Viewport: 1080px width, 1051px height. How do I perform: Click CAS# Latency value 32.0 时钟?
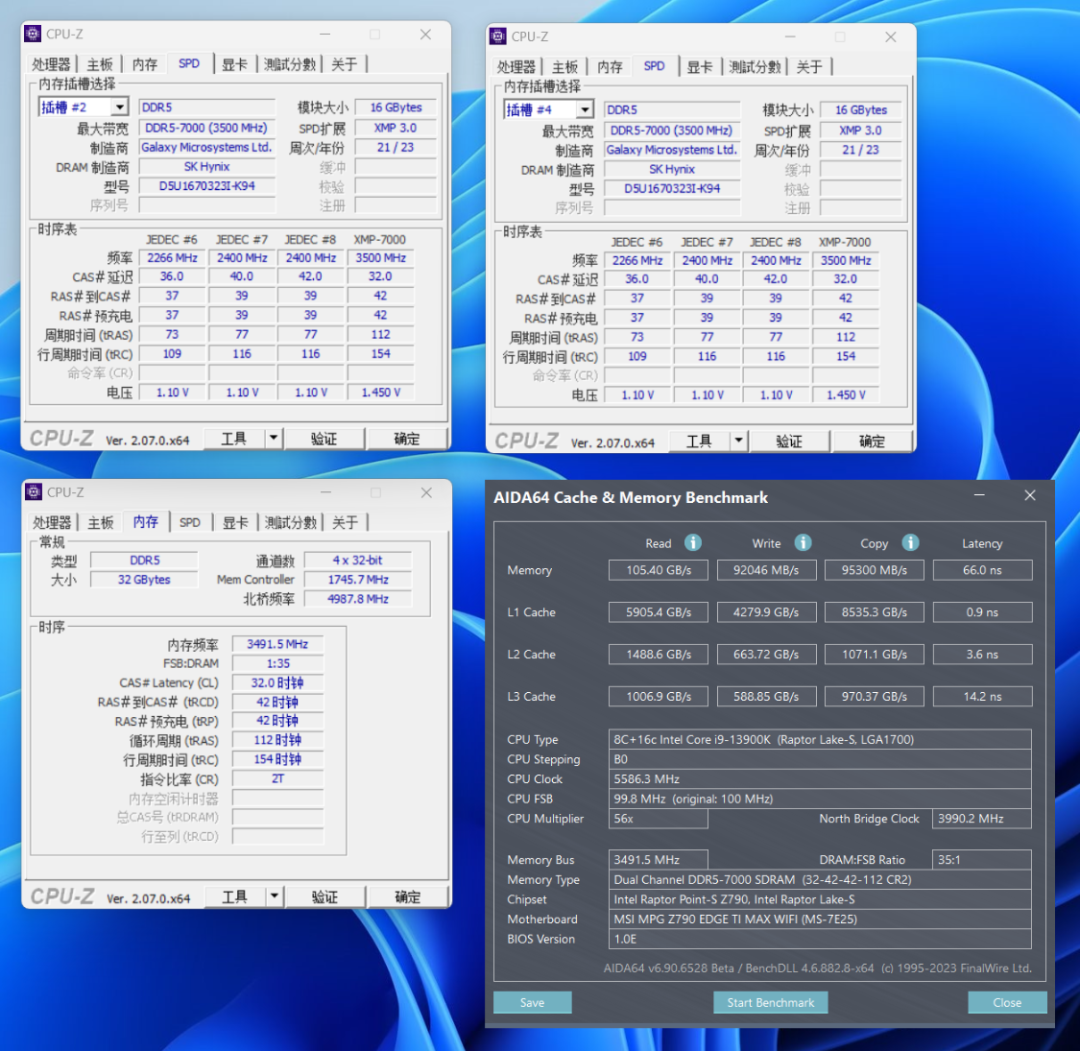[278, 682]
